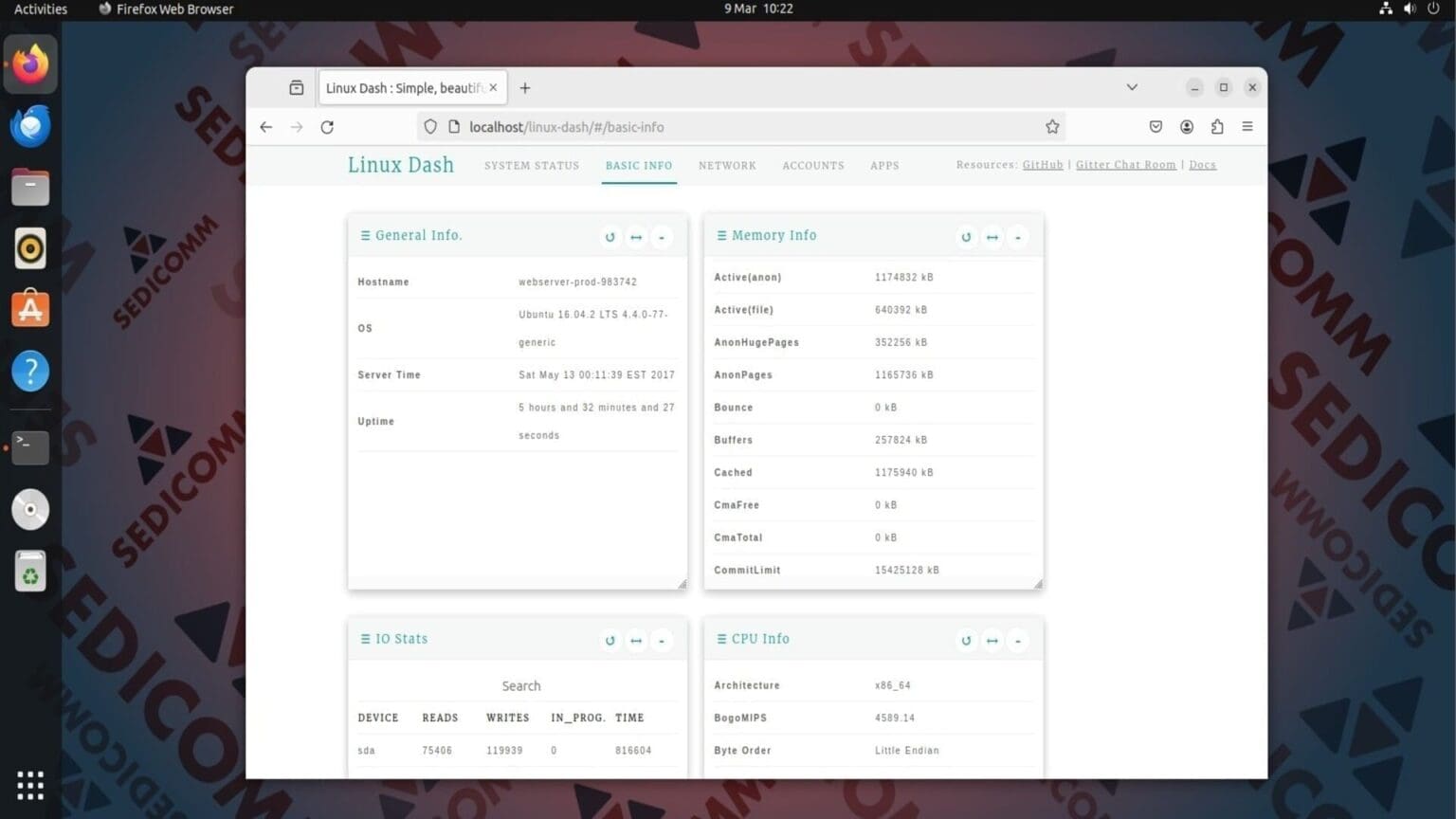Show Applications grid in the dock
This screenshot has width=1456, height=819.
pyautogui.click(x=30, y=785)
